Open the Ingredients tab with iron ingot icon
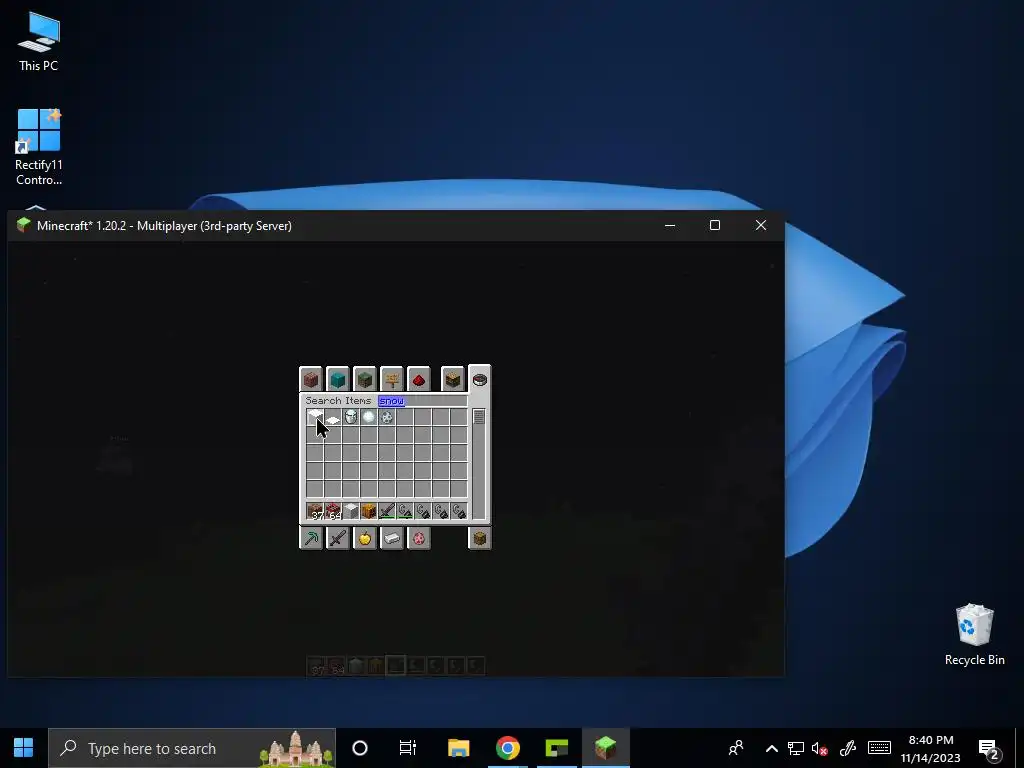Viewport: 1024px width, 768px height. (391, 538)
